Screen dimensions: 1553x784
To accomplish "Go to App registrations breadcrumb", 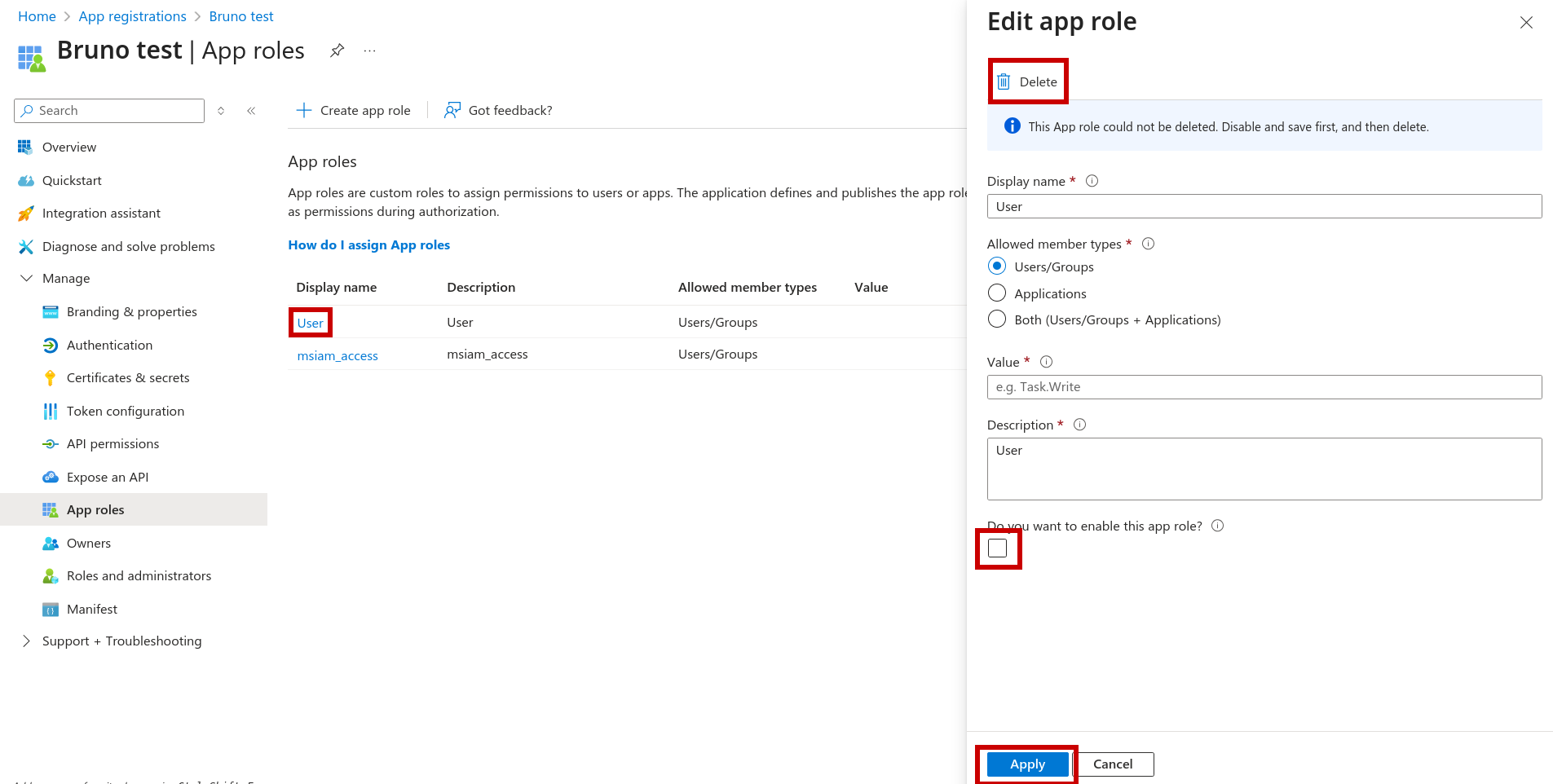I will coord(132,16).
